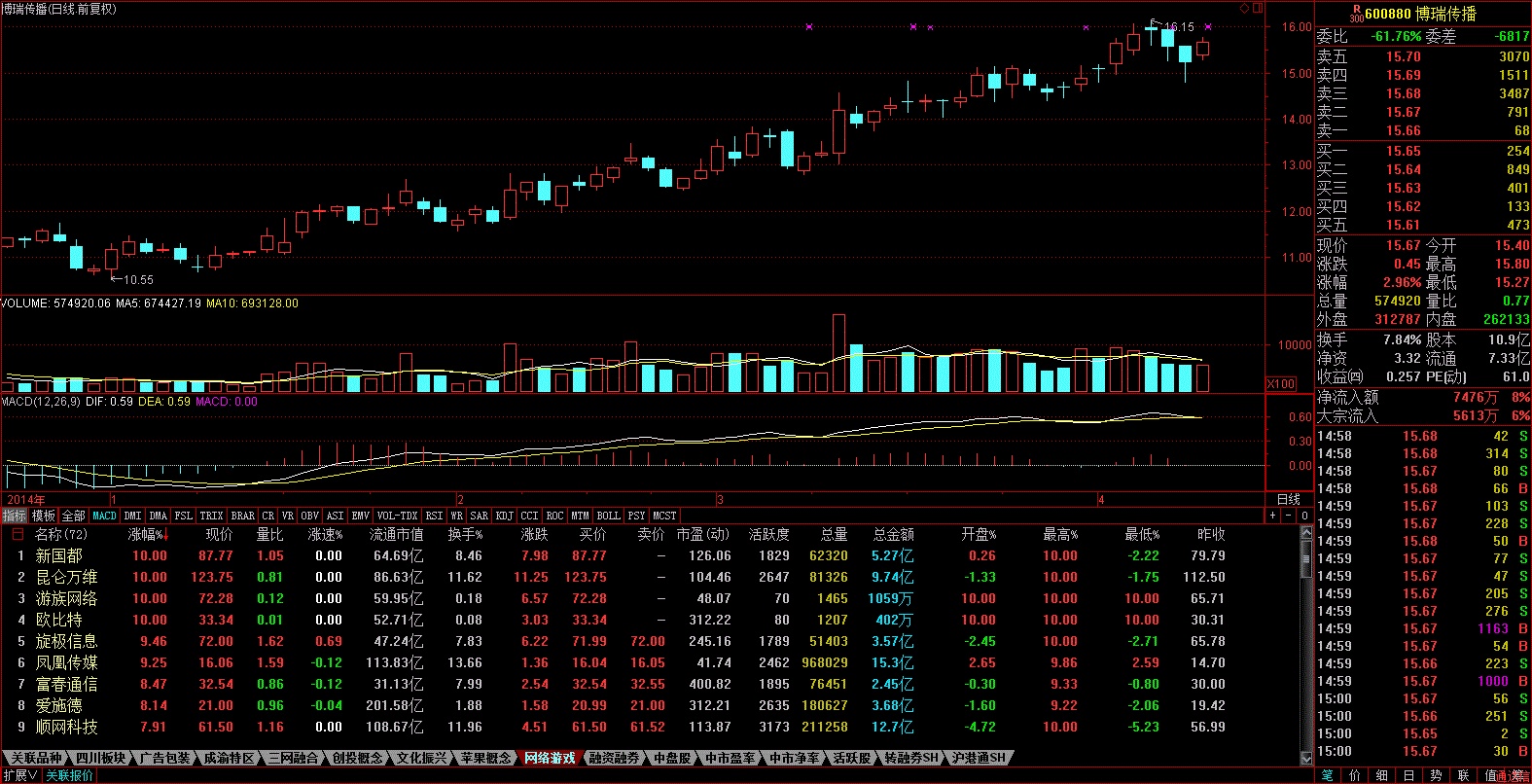Image resolution: width=1532 pixels, height=784 pixels.
Task: Click the 细 detail view button
Action: coord(1382,775)
